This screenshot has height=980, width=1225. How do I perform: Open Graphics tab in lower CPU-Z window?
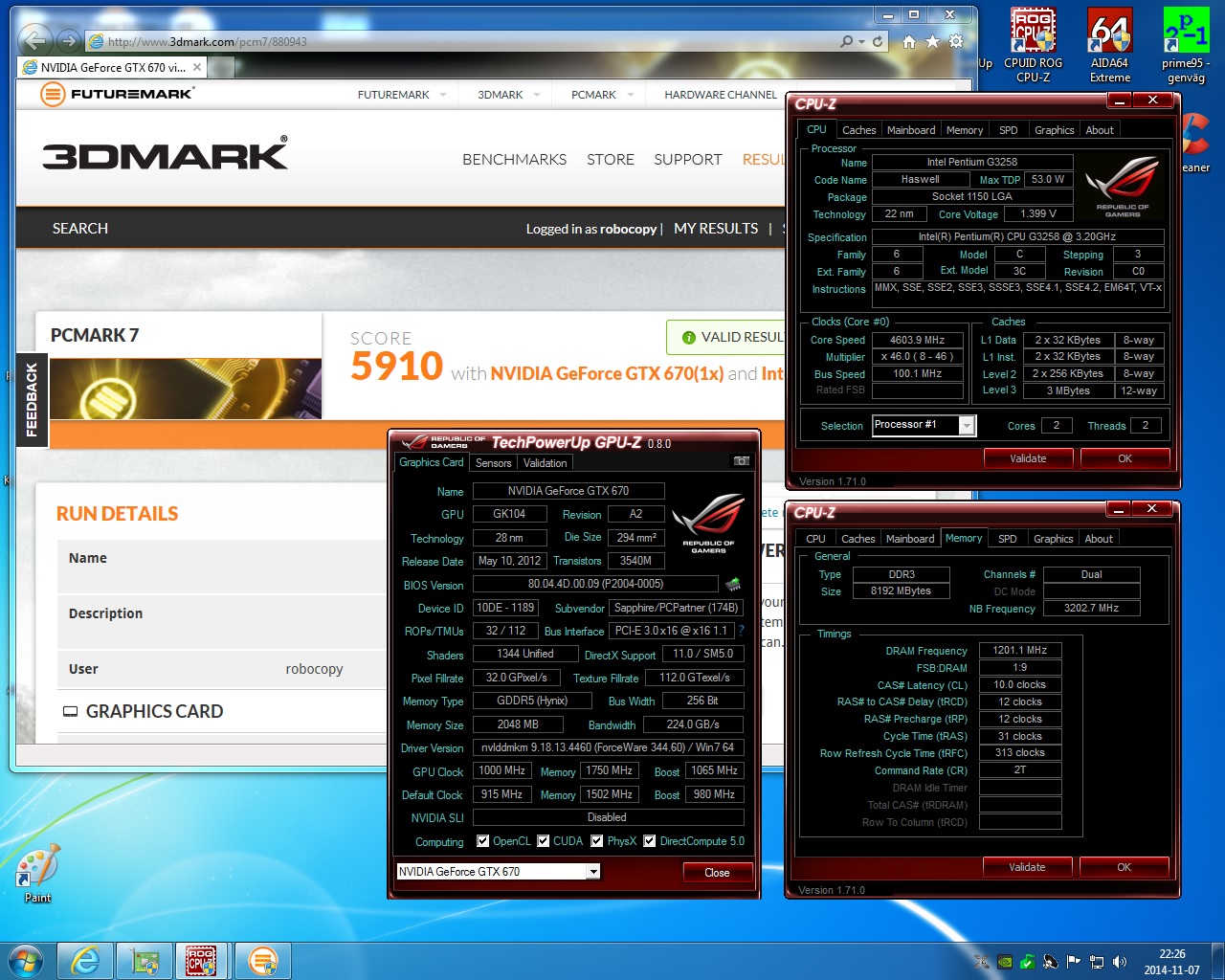click(x=1054, y=539)
